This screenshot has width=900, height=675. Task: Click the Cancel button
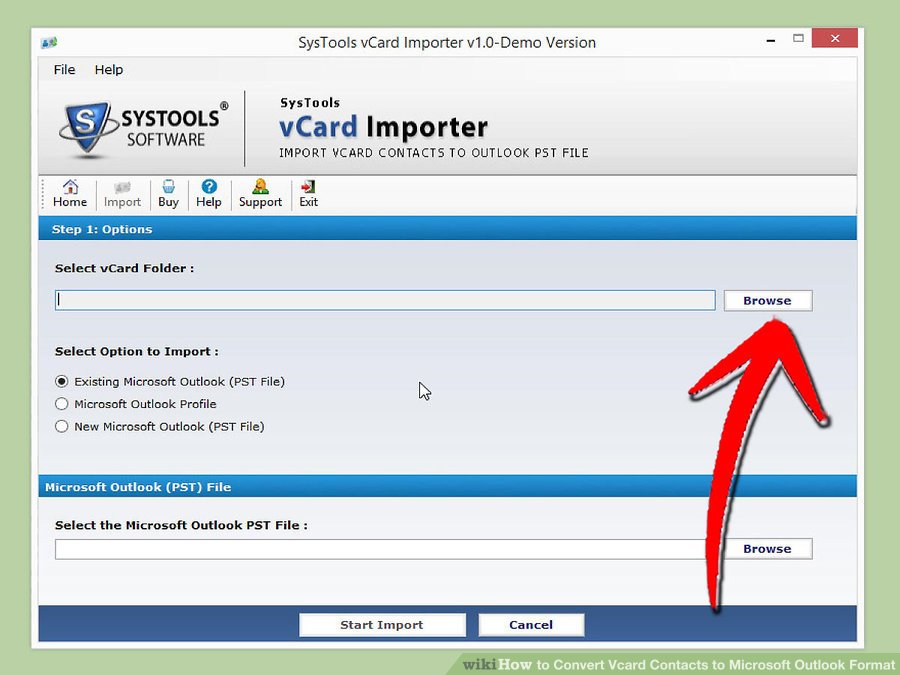pyautogui.click(x=531, y=625)
